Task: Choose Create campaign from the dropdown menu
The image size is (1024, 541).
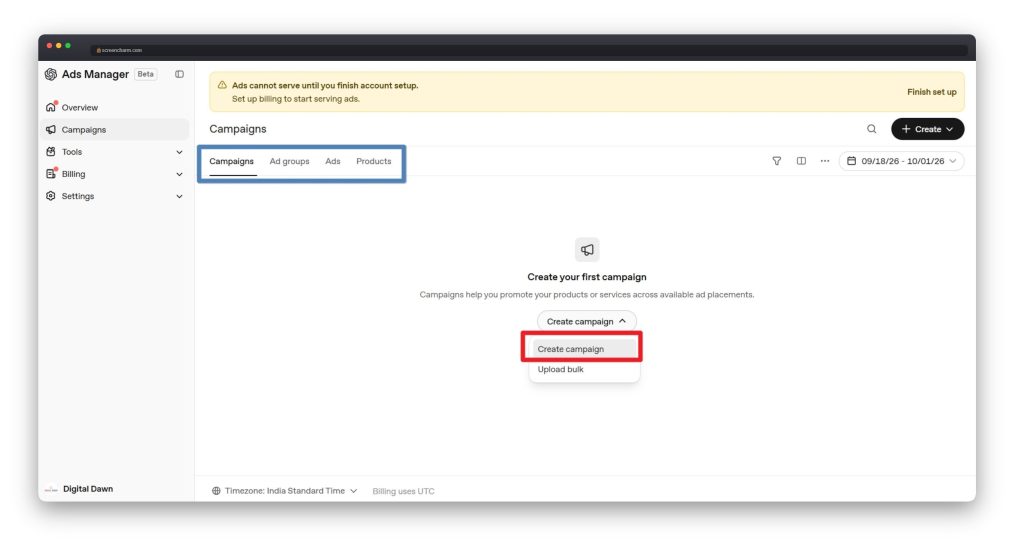Action: (x=584, y=349)
